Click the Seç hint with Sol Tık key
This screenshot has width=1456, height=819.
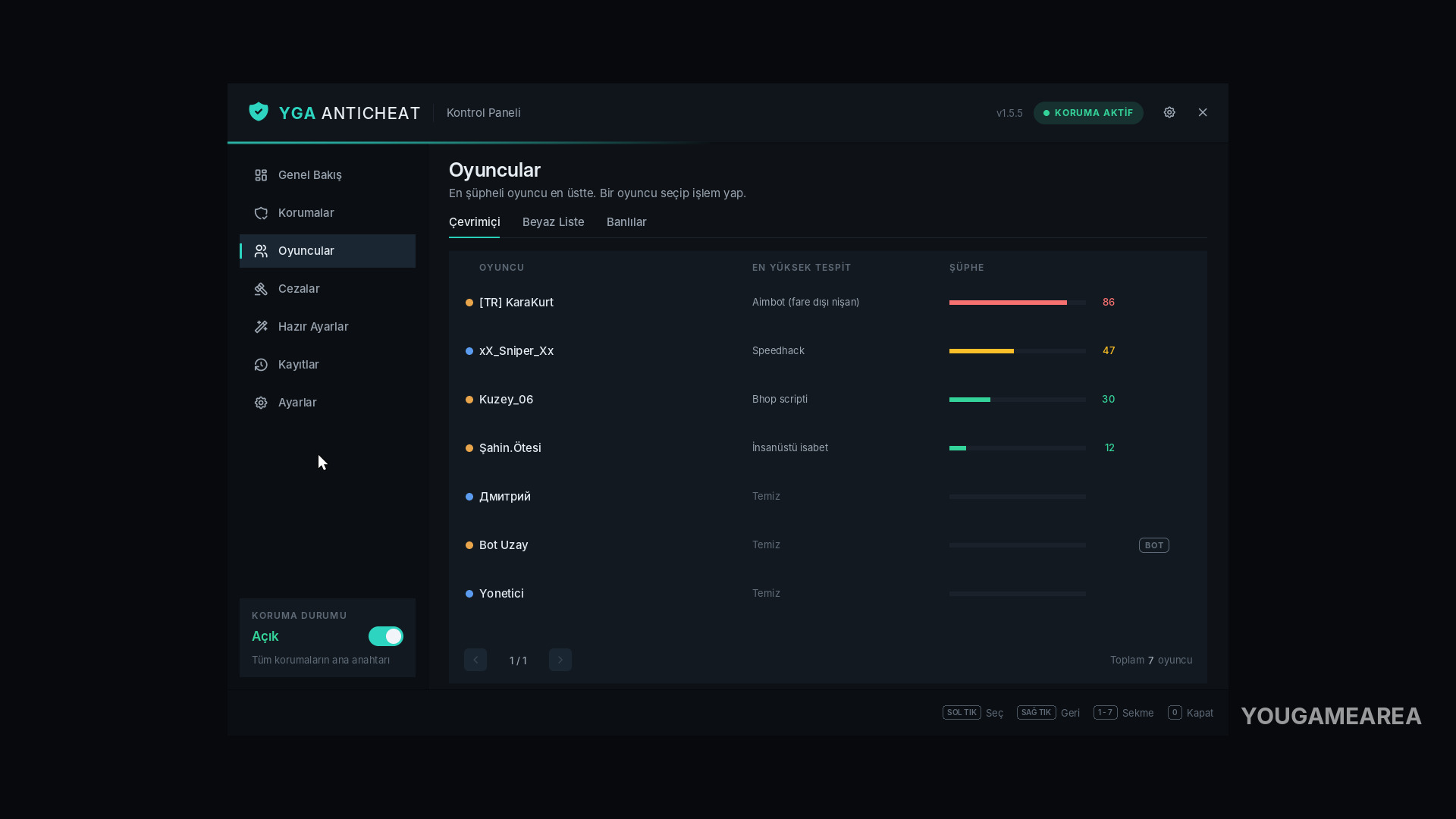click(973, 713)
